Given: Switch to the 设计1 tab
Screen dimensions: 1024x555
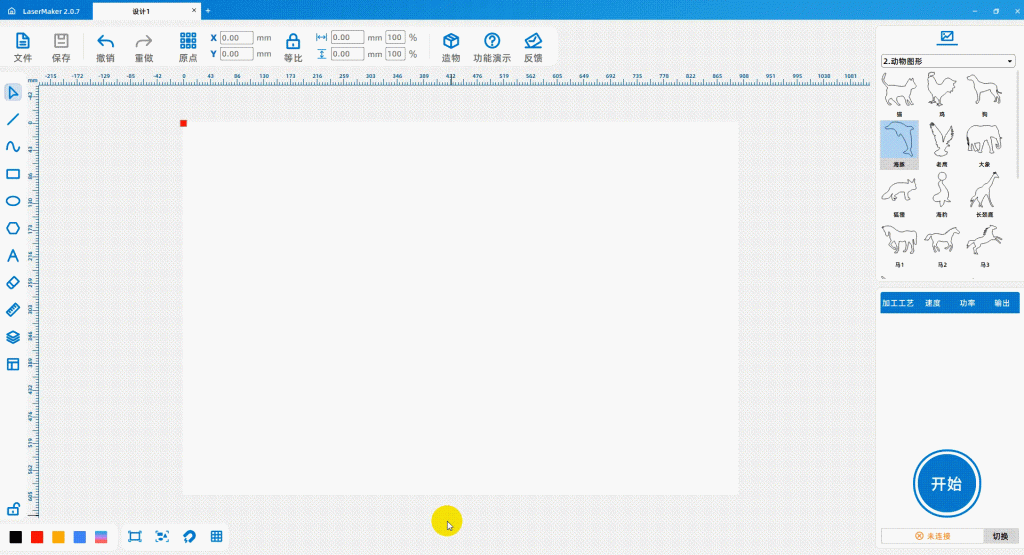Looking at the screenshot, I should click(x=141, y=11).
